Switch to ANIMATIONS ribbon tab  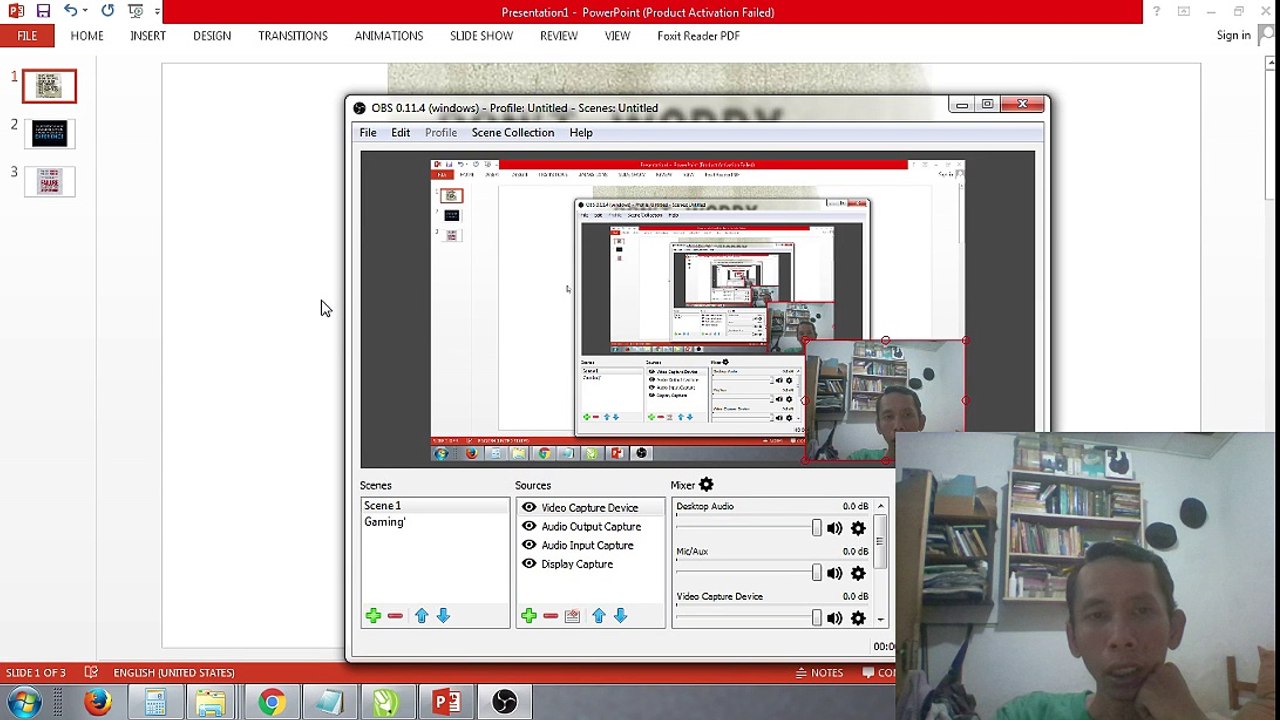[x=389, y=36]
